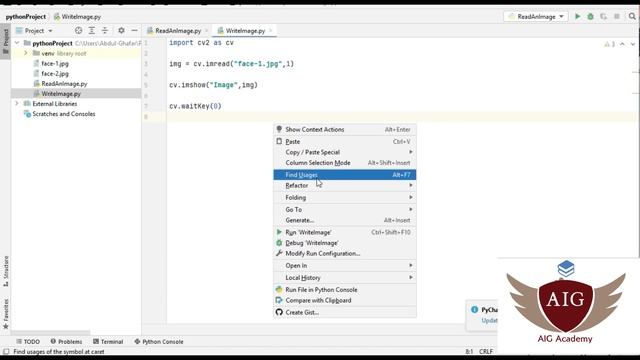Open the Structure tool window on the left strip
This screenshot has width=640, height=360.
pyautogui.click(x=6, y=271)
